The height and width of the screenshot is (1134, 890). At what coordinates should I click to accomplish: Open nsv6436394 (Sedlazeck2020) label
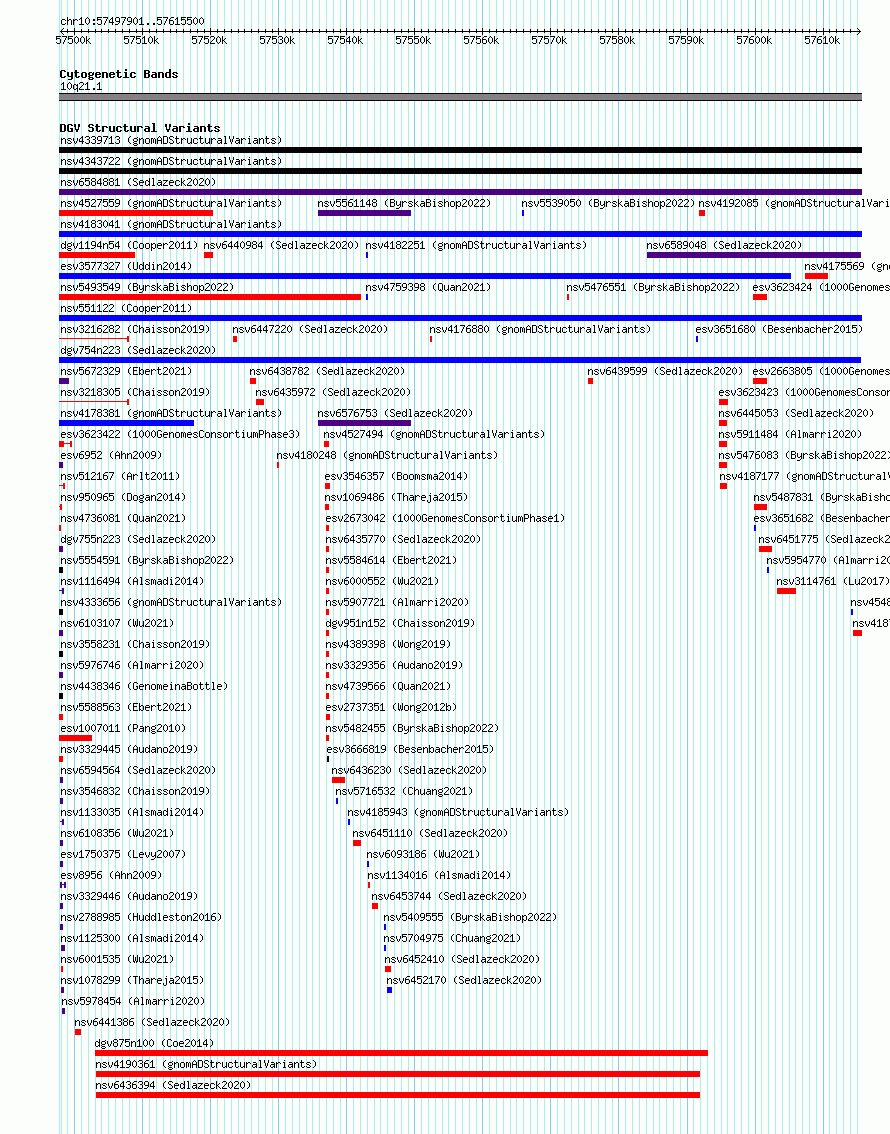[x=173, y=1085]
